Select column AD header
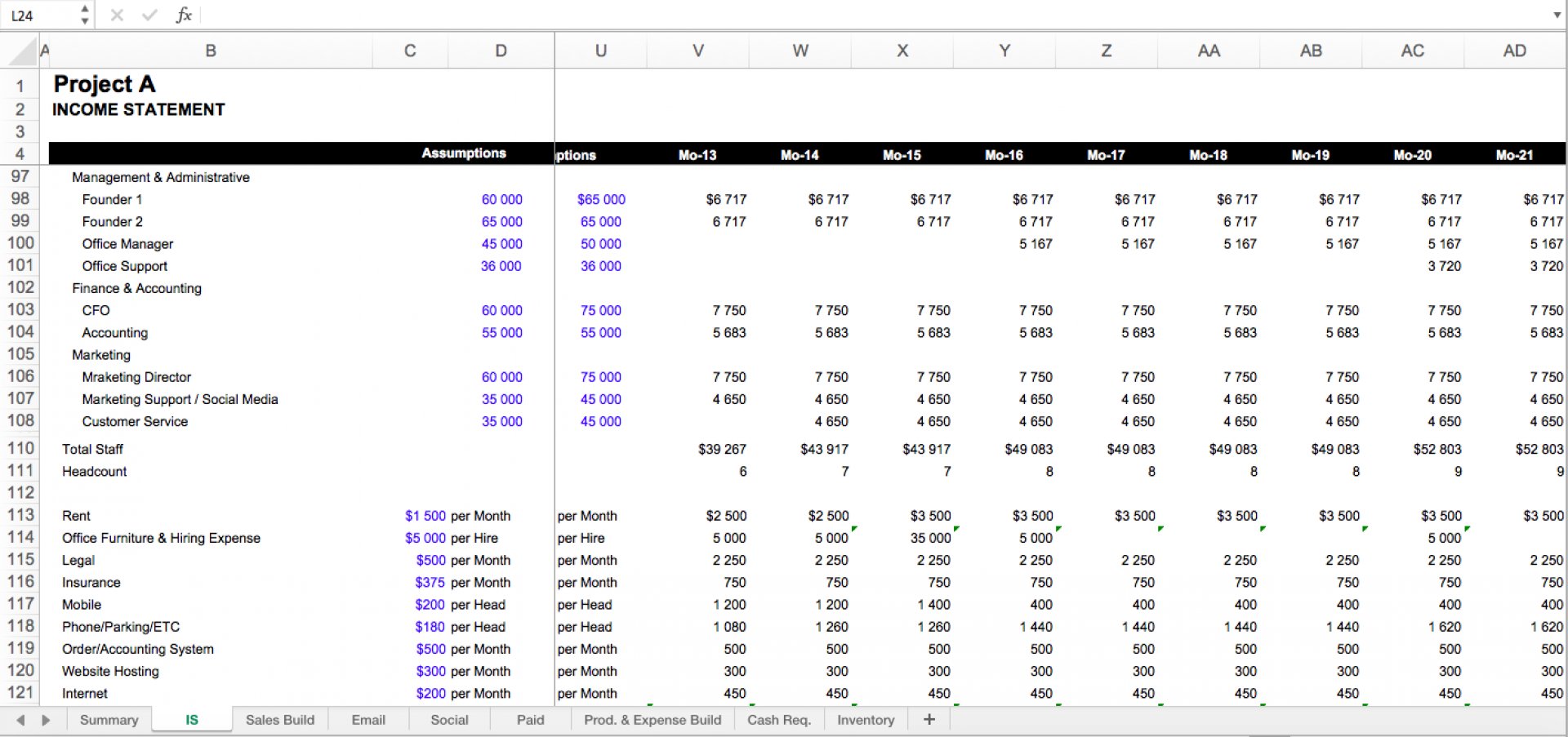This screenshot has width=1568, height=737. click(x=1514, y=51)
